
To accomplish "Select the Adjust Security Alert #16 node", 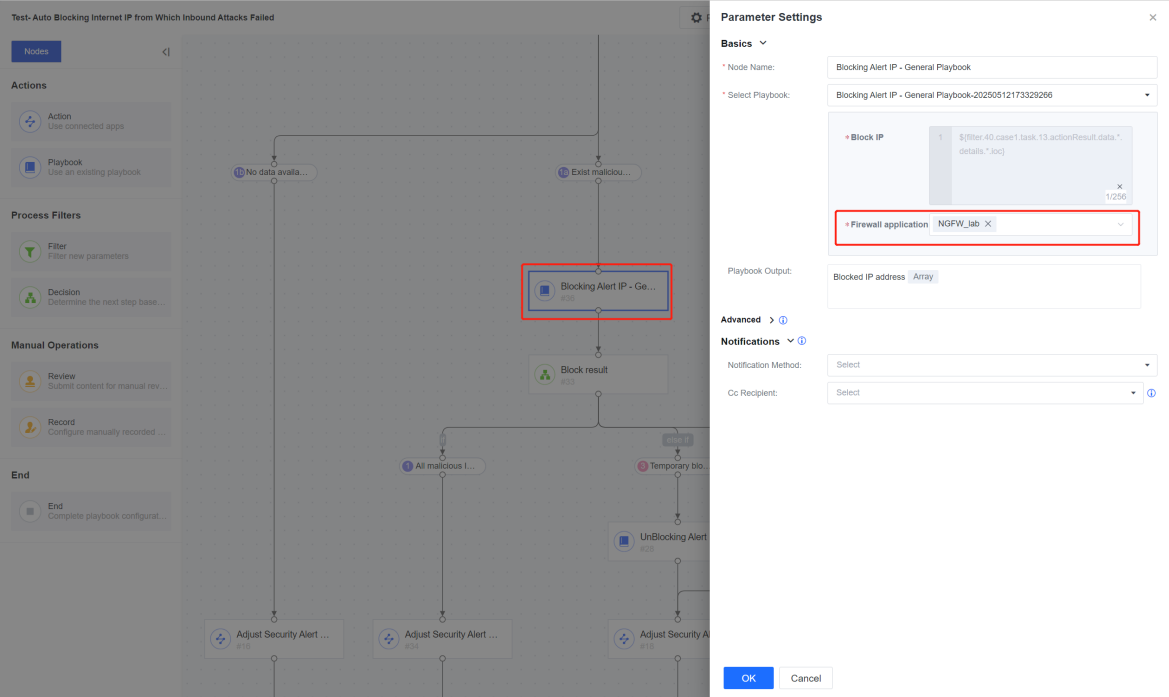I will pos(274,639).
